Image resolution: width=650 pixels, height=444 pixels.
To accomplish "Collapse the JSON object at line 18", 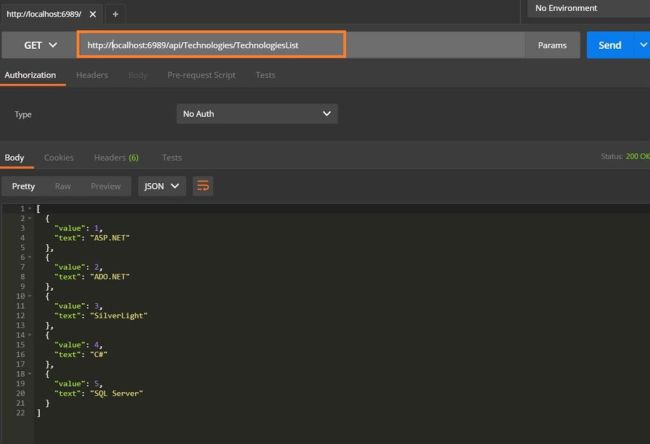I will tap(30, 374).
